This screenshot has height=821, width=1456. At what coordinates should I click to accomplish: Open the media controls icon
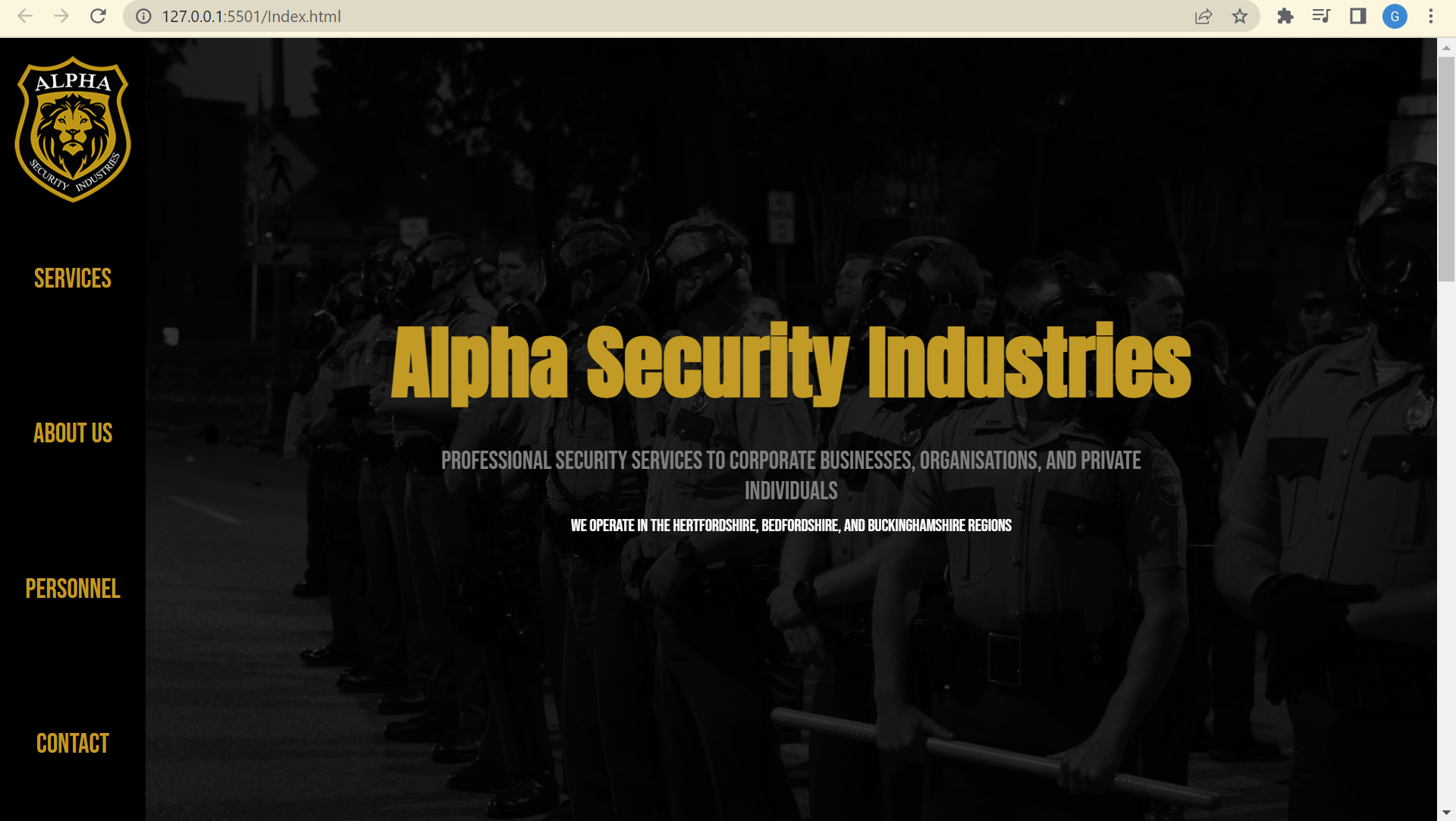click(x=1321, y=16)
